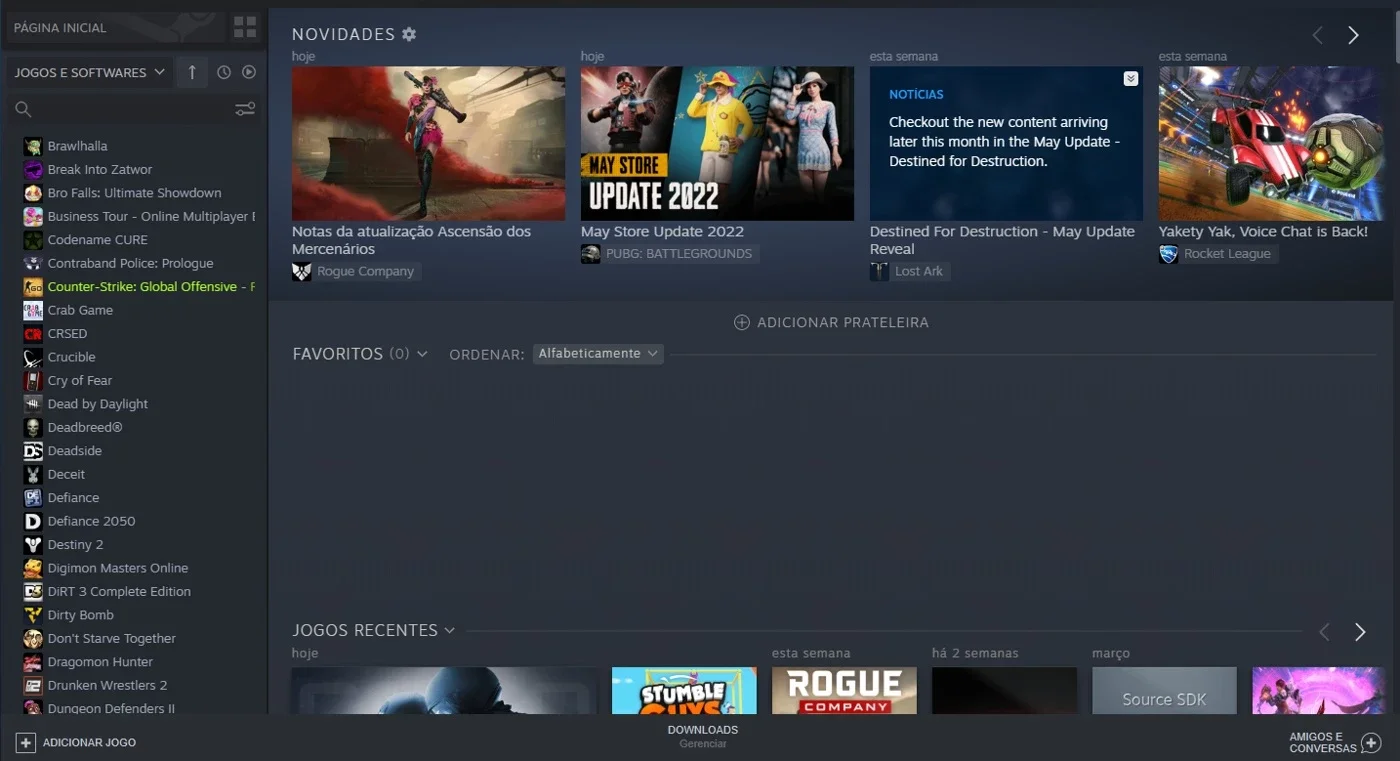Select Business Tour - Online Multiplayer entry
This screenshot has height=761, width=1400.
[139, 217]
